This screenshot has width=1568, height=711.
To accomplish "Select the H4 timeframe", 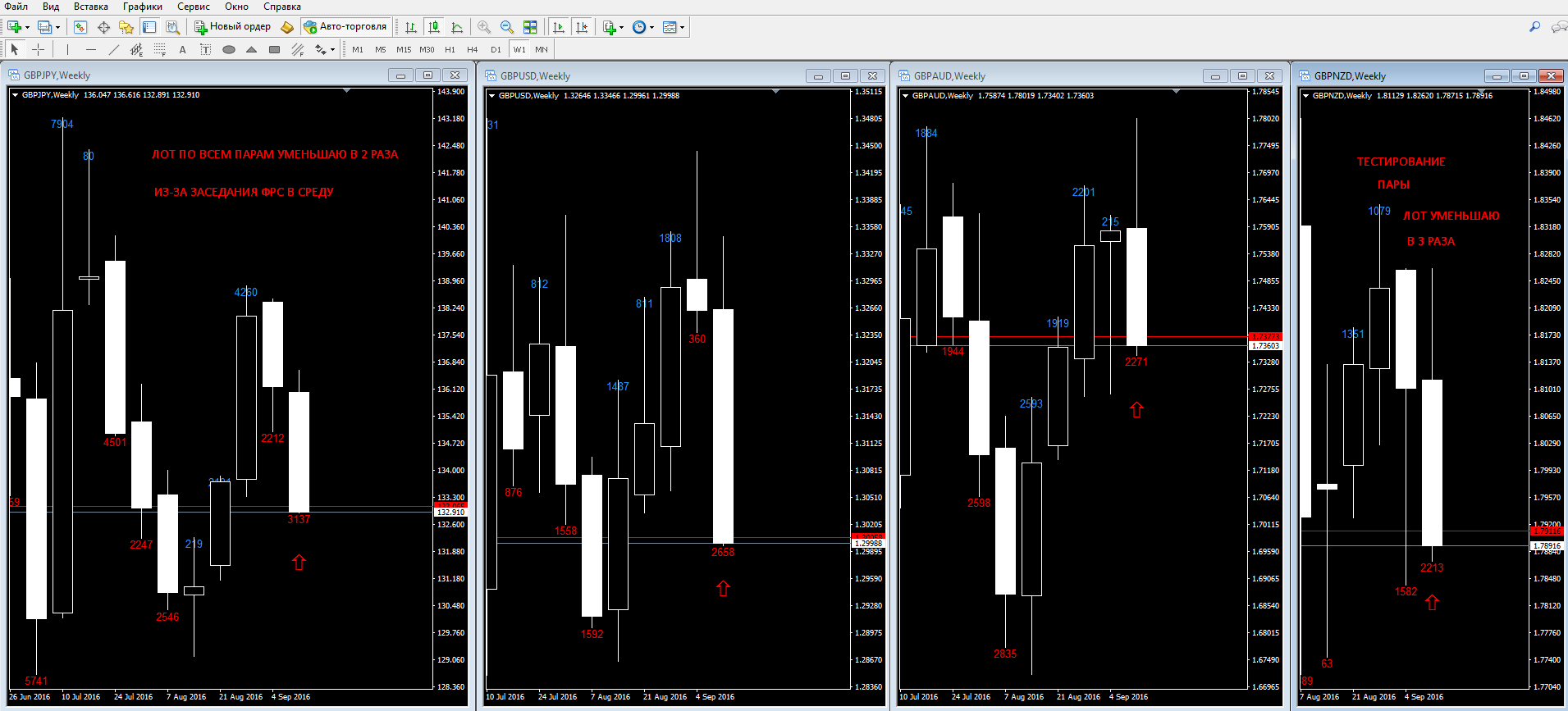I will point(473,49).
